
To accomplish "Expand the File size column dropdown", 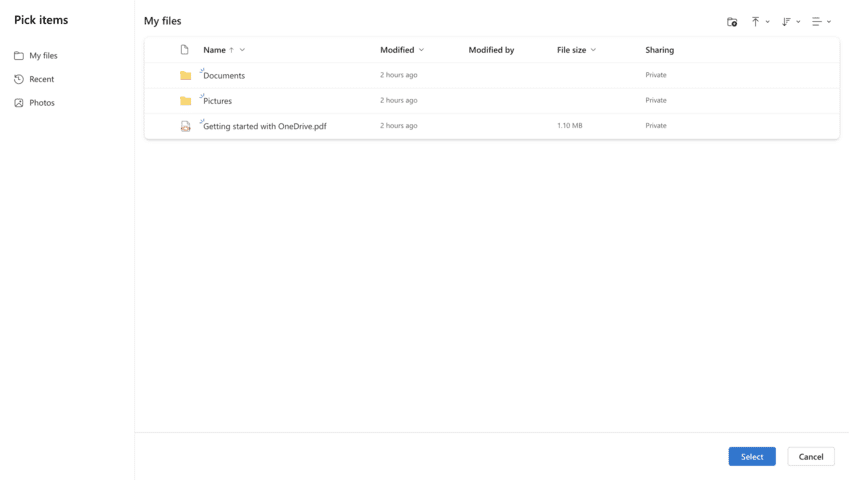I will pyautogui.click(x=593, y=50).
